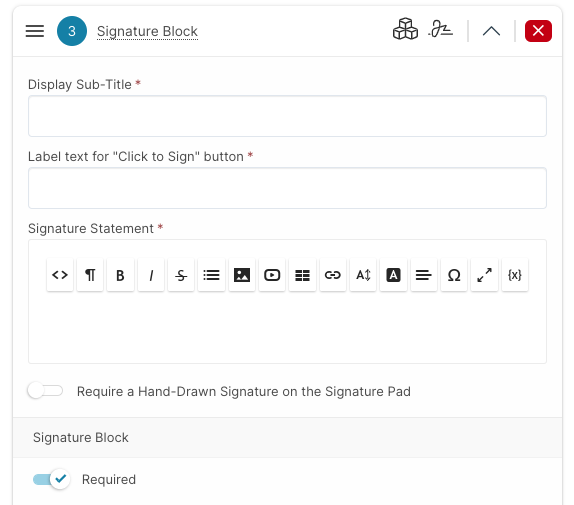
Task: Open the text alignment options
Action: pyautogui.click(x=424, y=275)
